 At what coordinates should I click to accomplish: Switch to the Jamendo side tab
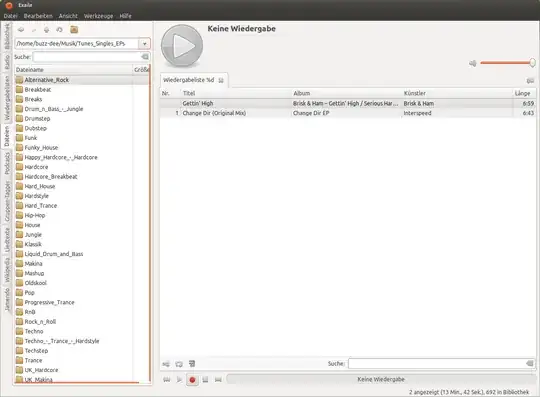(x=7, y=300)
